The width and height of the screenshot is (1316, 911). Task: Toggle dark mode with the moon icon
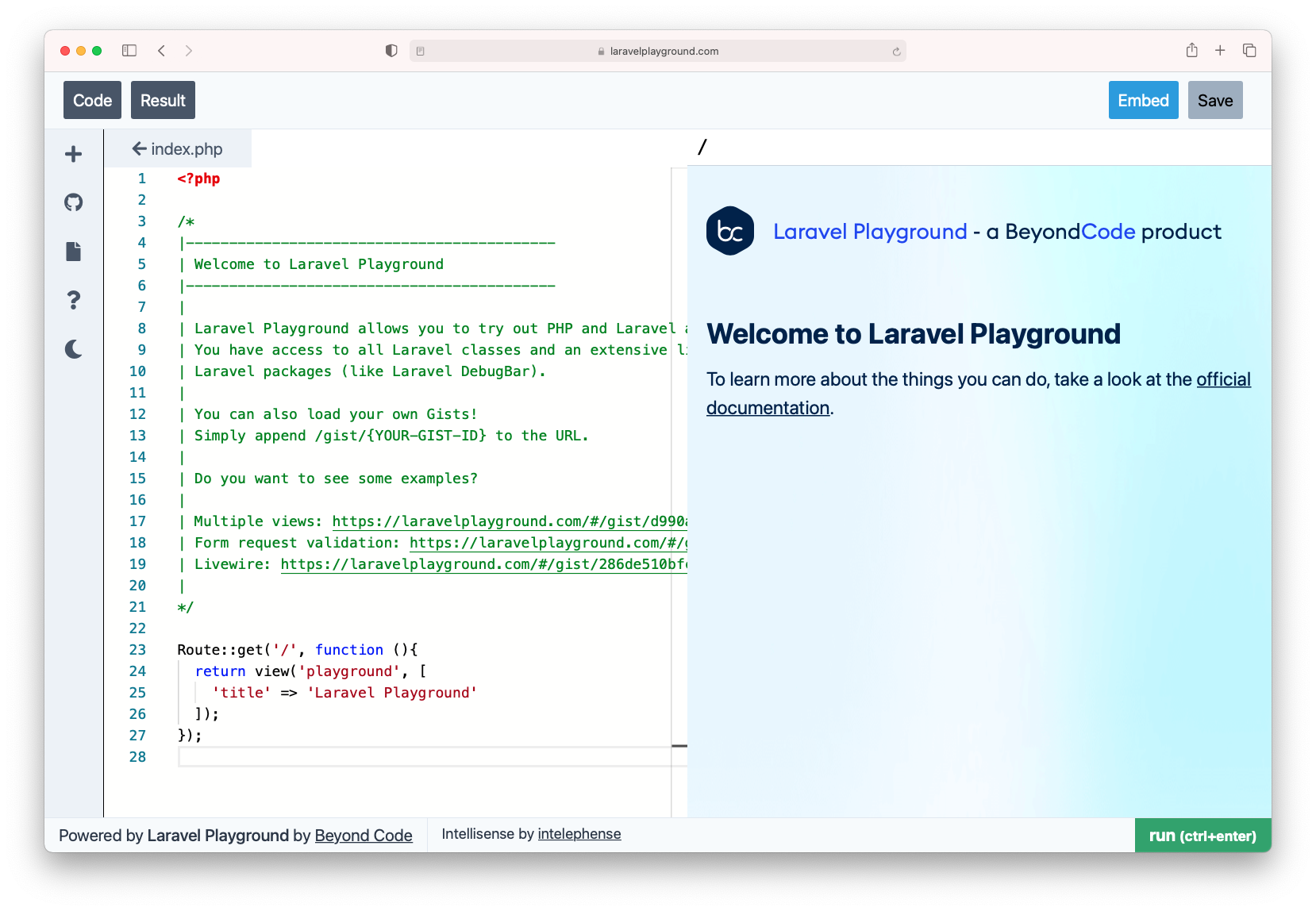[74, 349]
